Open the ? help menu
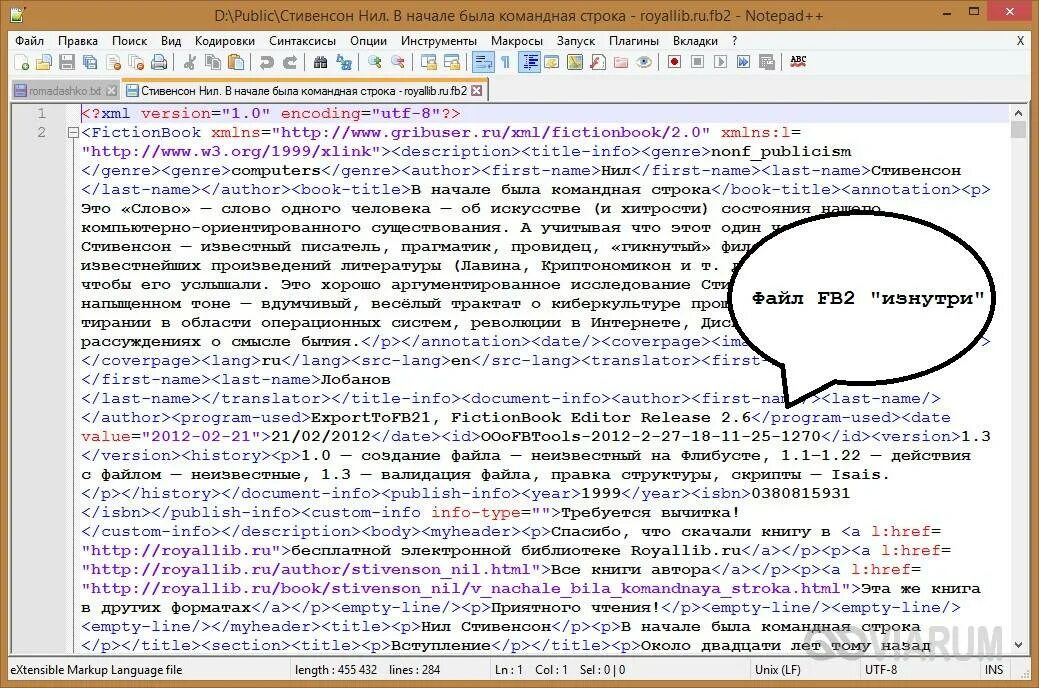 pos(734,41)
